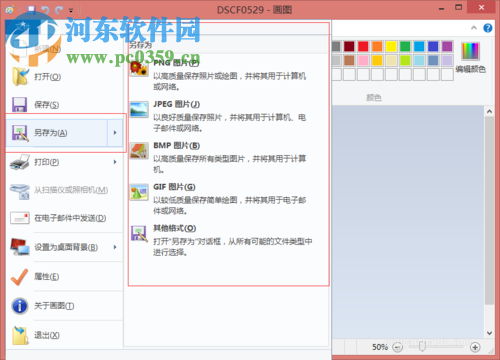Save as PNG 图片(P) format
The height and width of the screenshot is (360, 500).
[227, 75]
